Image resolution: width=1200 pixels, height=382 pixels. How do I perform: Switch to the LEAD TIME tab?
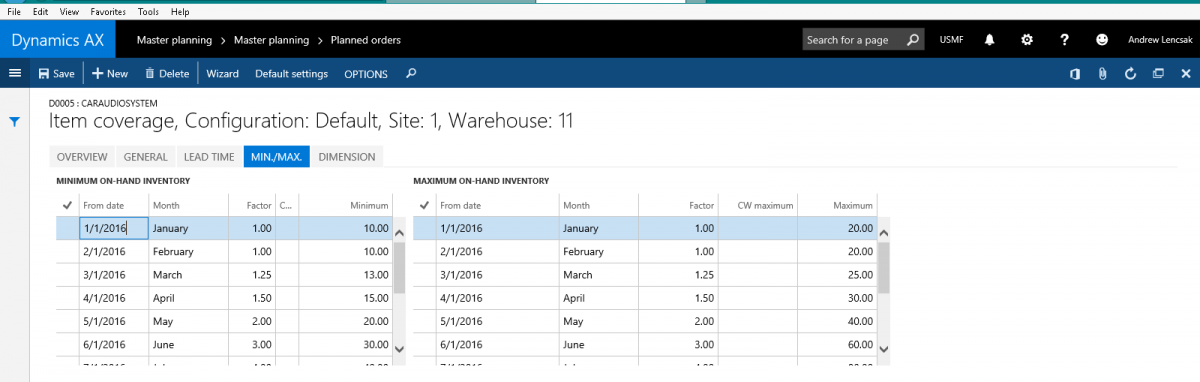(209, 157)
